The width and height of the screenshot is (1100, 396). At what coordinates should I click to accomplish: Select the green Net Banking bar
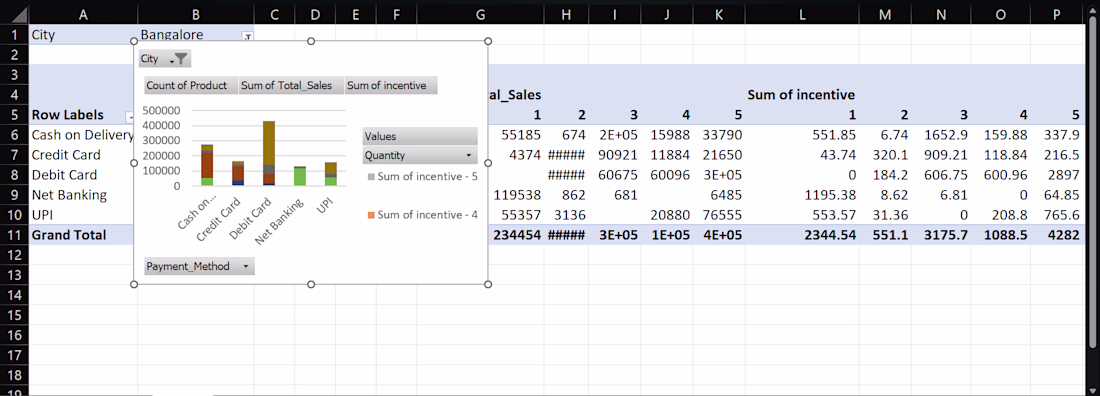click(300, 176)
